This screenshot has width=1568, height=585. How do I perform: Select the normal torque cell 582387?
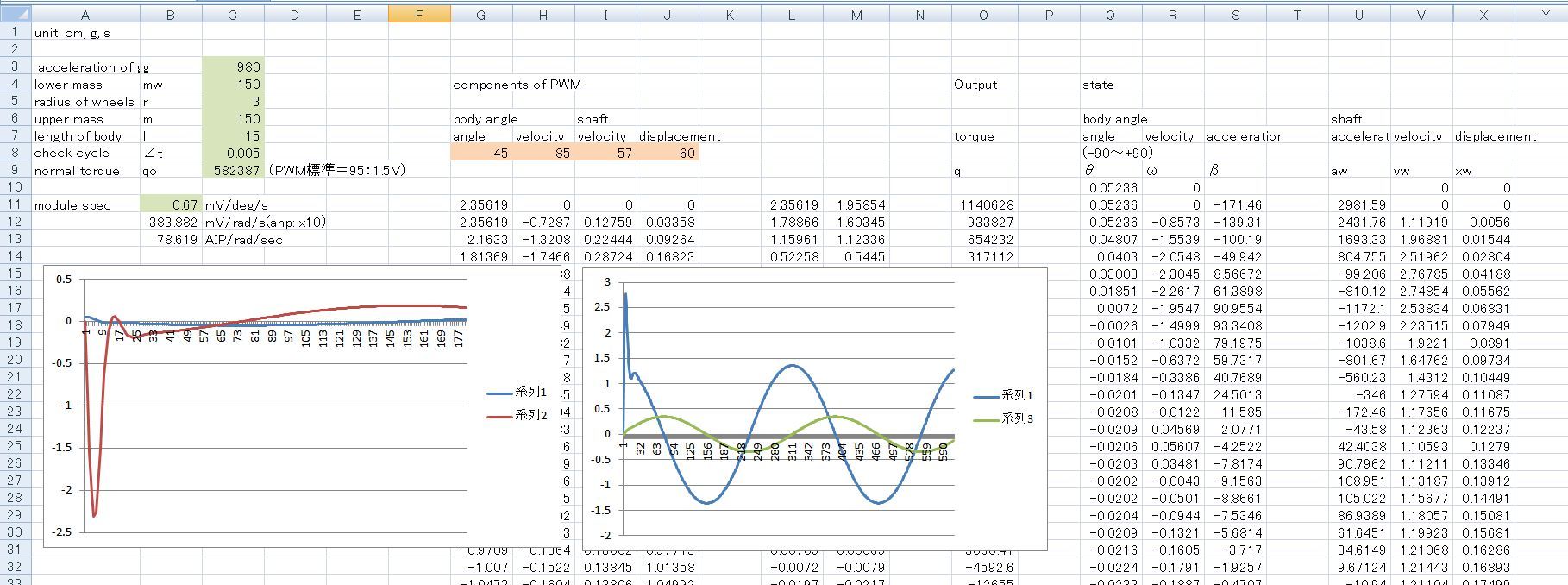233,170
